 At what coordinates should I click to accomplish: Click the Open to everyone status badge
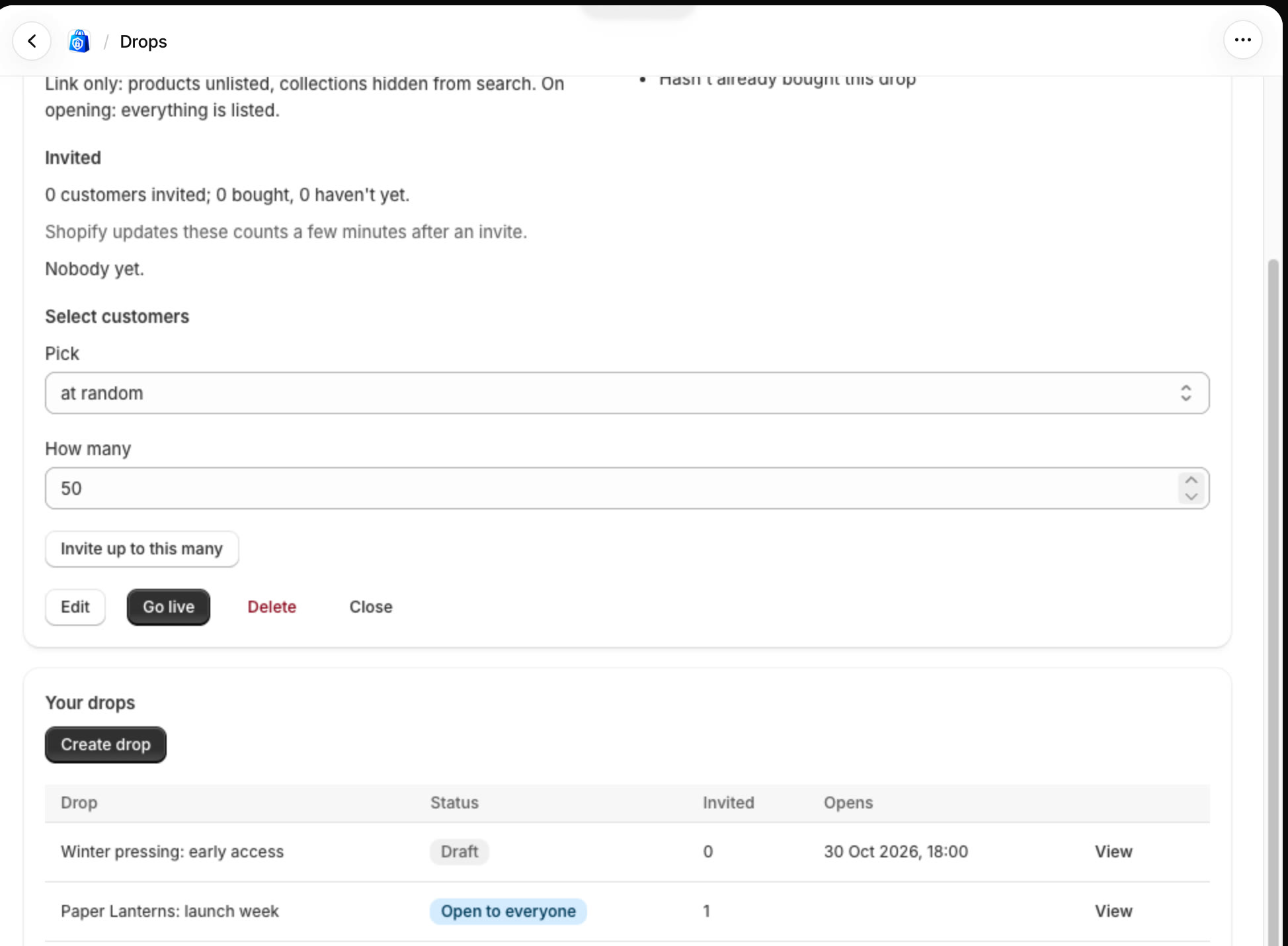coord(508,912)
